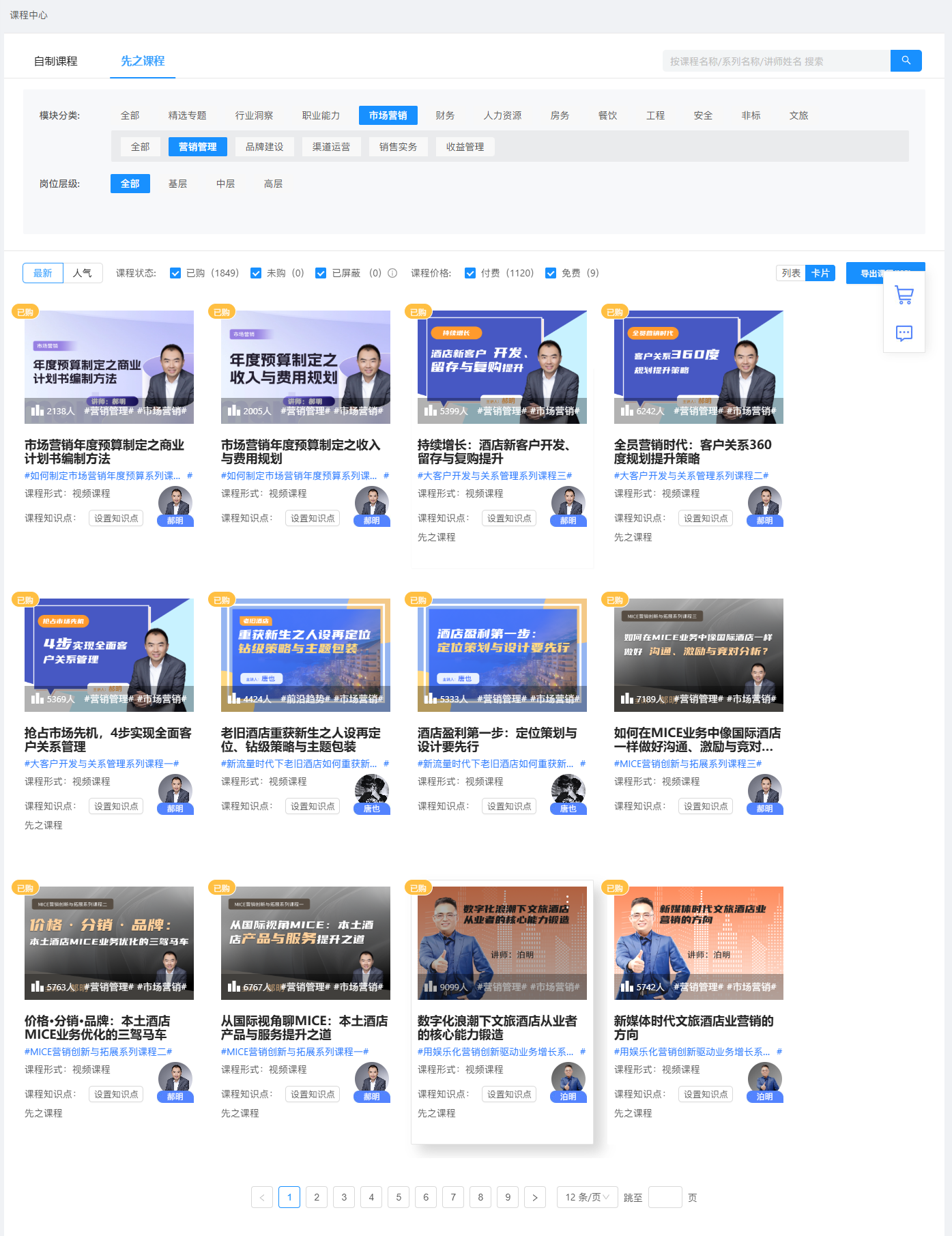Go to page 2
Image resolution: width=952 pixels, height=1236 pixels.
coord(317,1197)
